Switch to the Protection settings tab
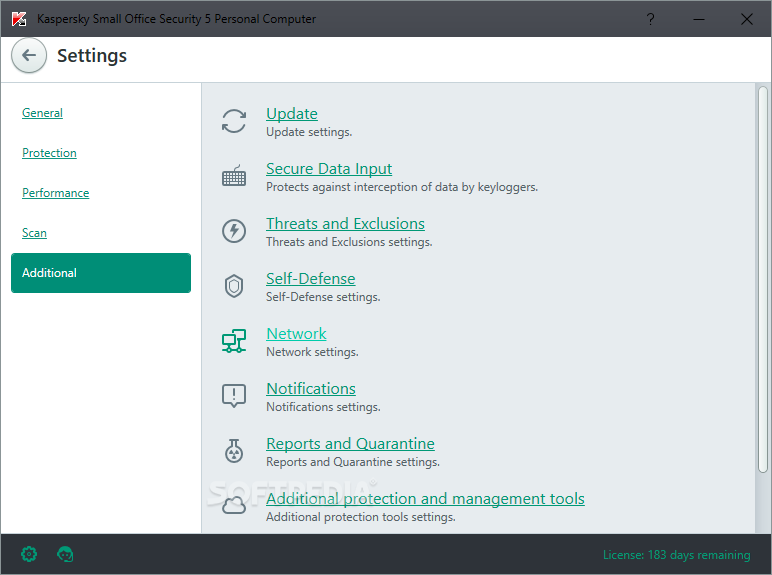The image size is (772, 575). click(x=49, y=153)
